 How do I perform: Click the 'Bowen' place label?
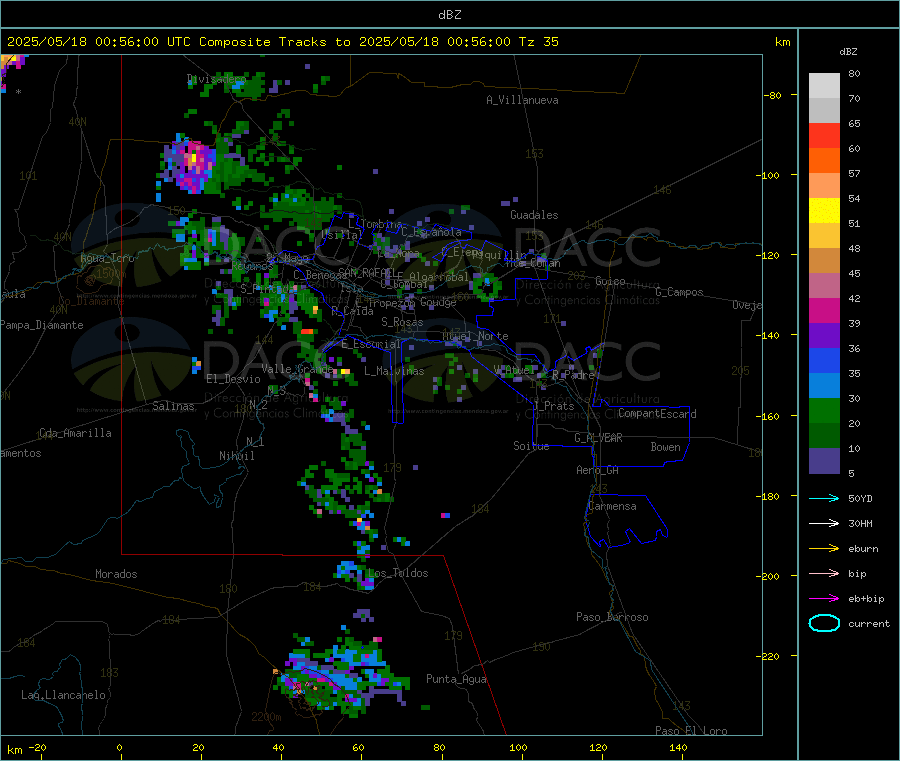tap(666, 447)
